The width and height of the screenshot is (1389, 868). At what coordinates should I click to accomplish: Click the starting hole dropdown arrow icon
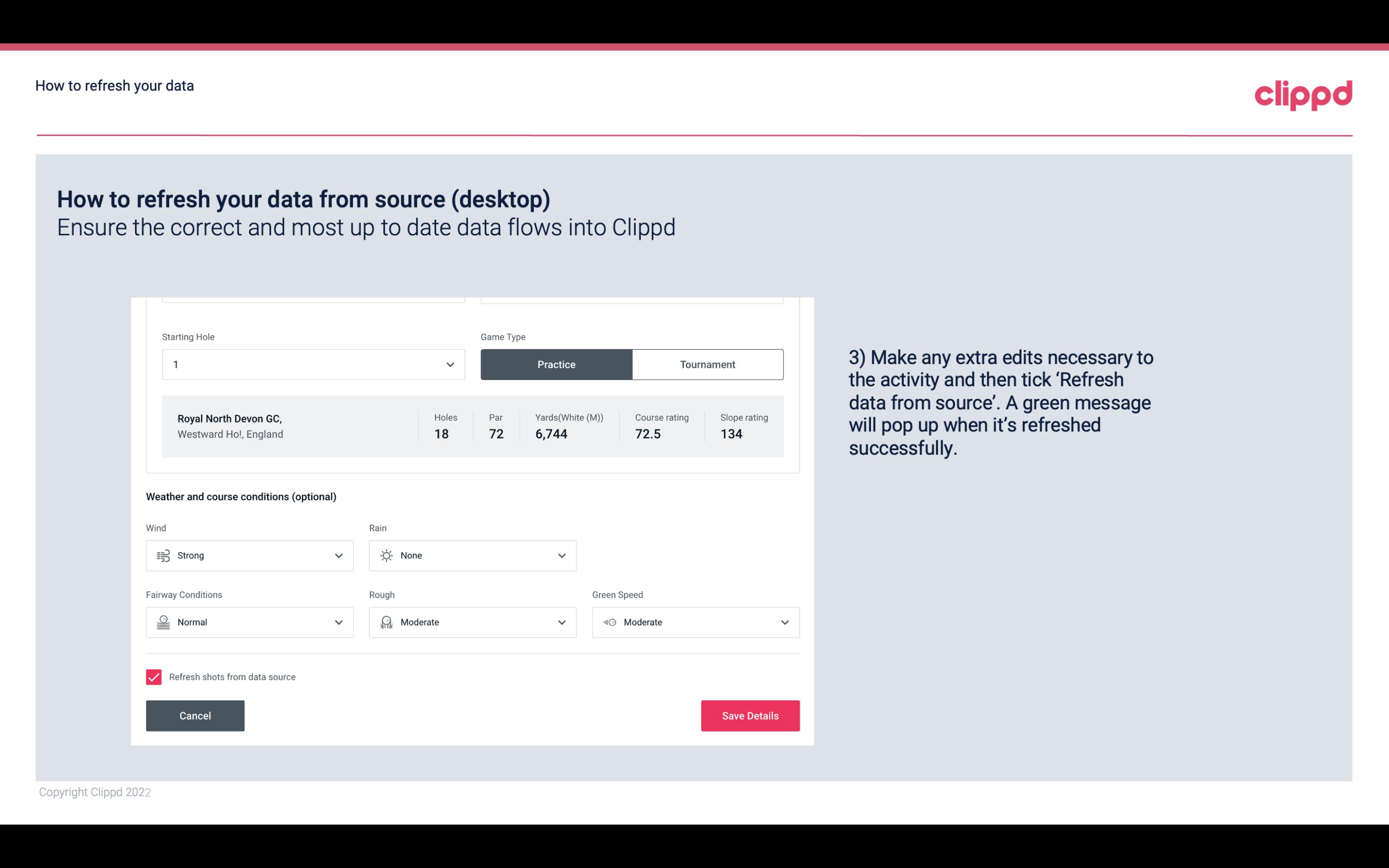[x=449, y=364]
